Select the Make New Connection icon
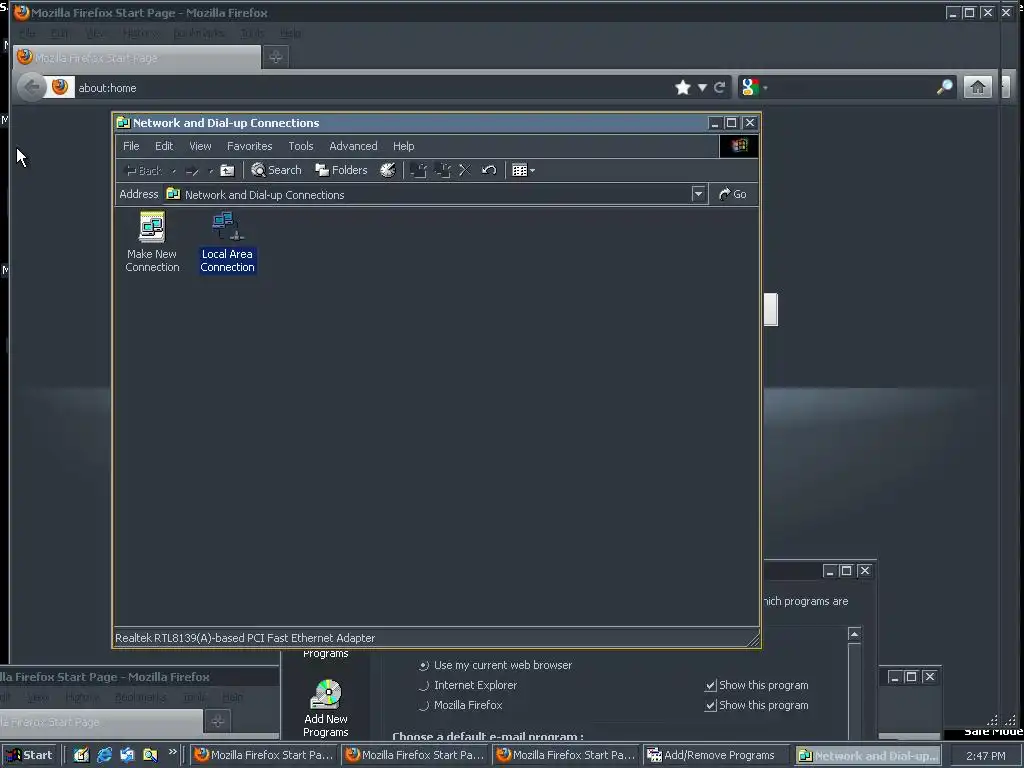 (152, 242)
